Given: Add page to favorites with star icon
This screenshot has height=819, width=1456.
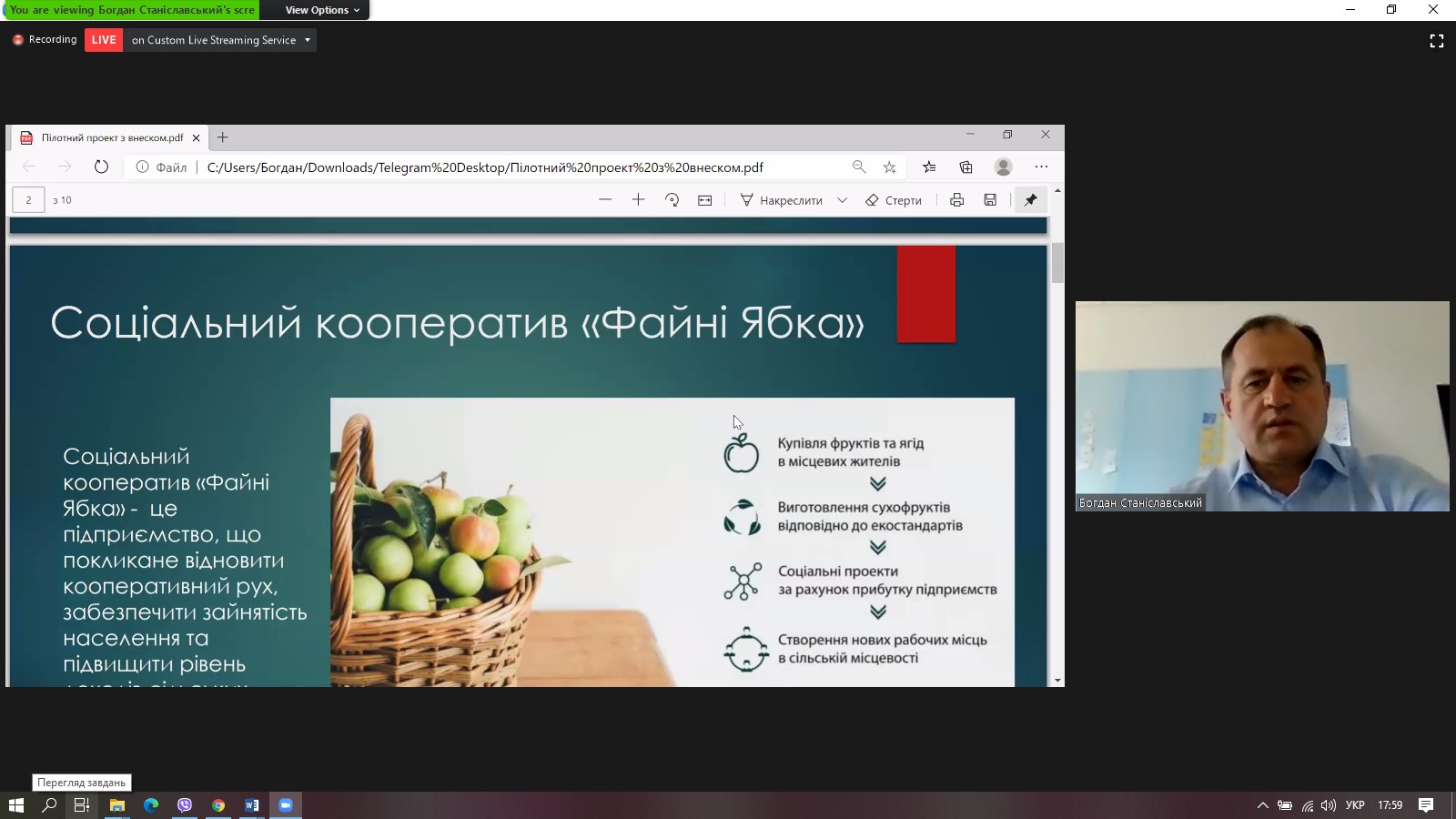Looking at the screenshot, I should (889, 167).
